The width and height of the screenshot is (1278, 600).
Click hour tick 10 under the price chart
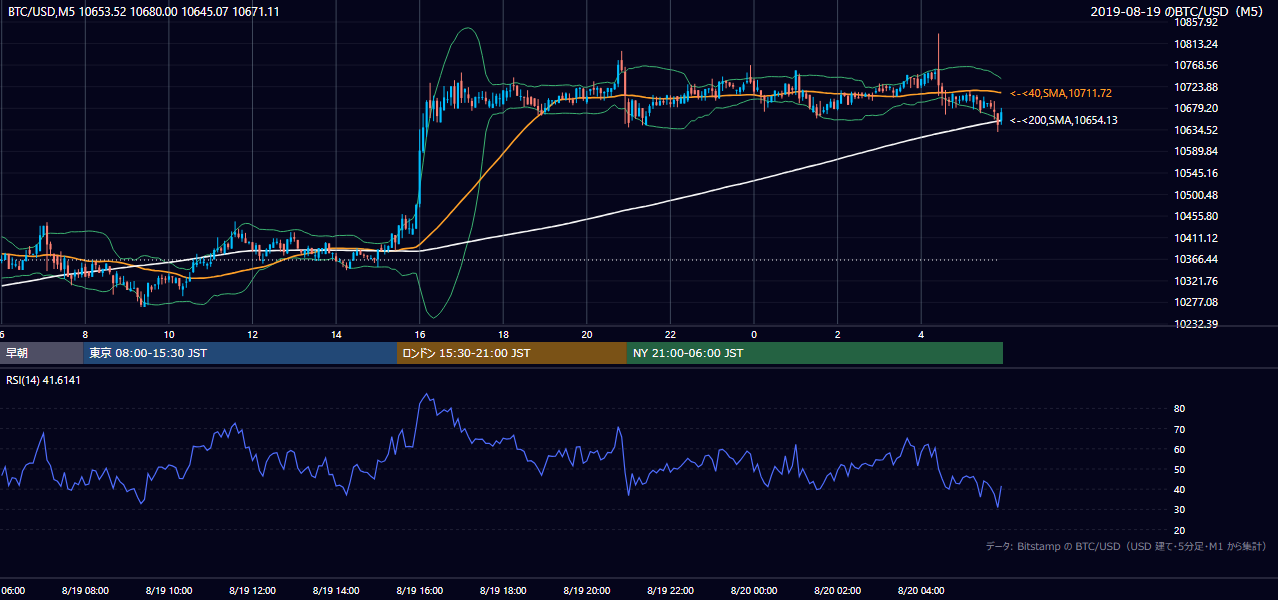point(169,334)
